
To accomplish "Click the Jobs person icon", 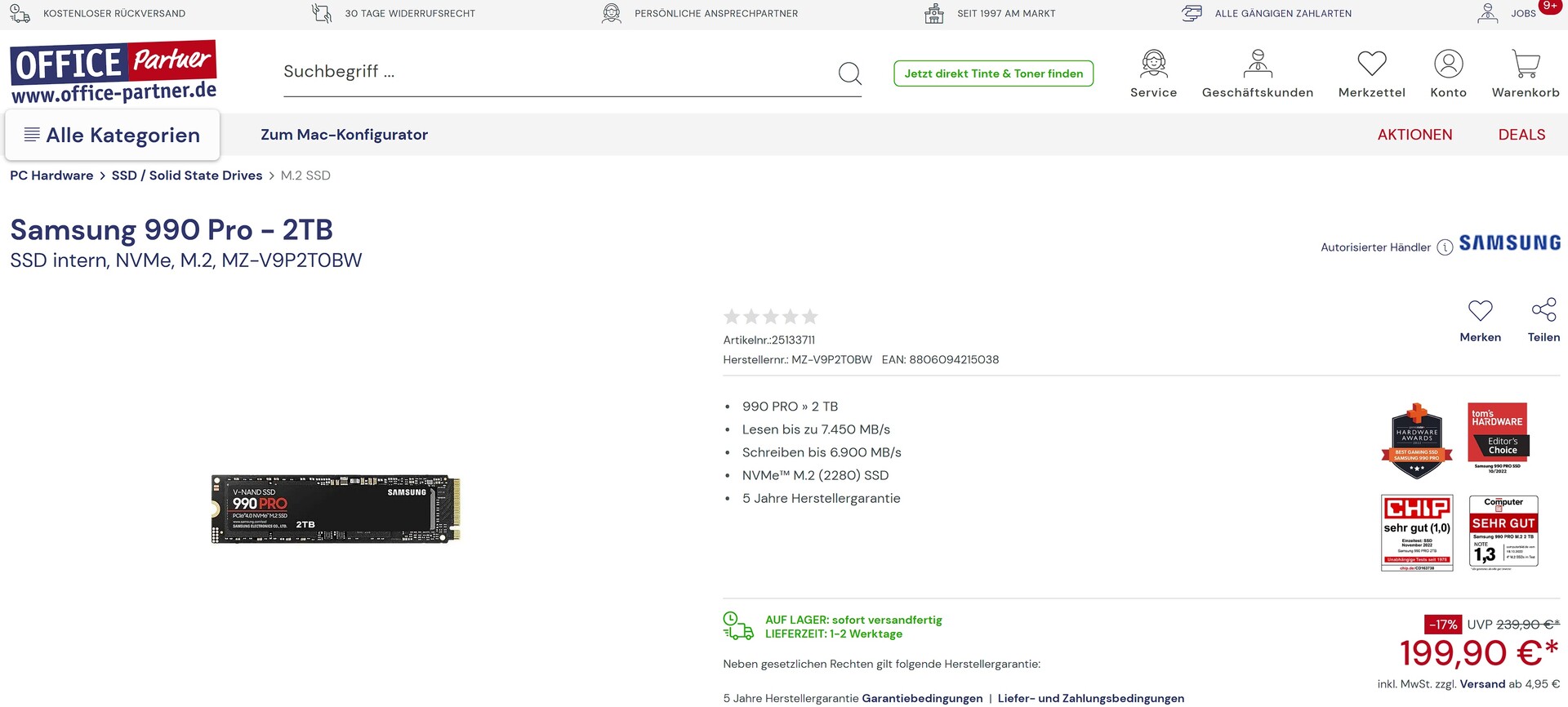I will pos(1488,13).
